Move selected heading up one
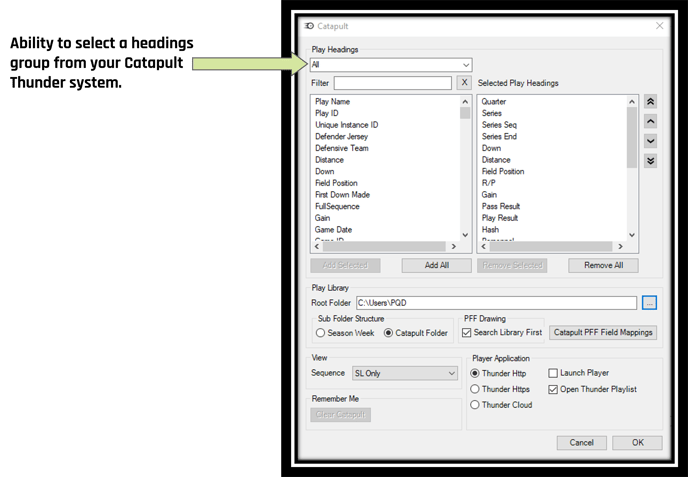This screenshot has width=688, height=477. [x=650, y=121]
